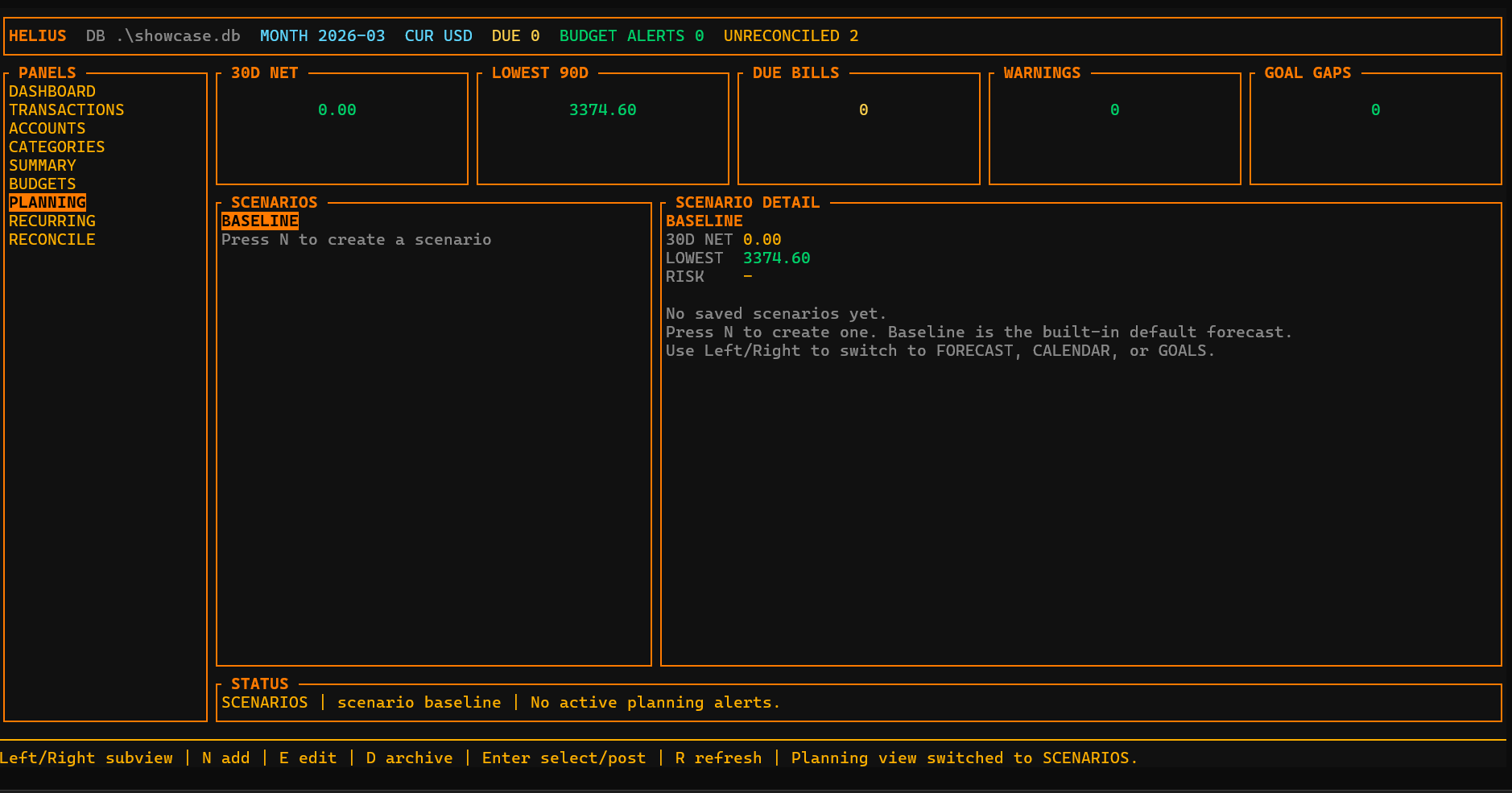Click the DUE BILLS card title

pos(796,73)
